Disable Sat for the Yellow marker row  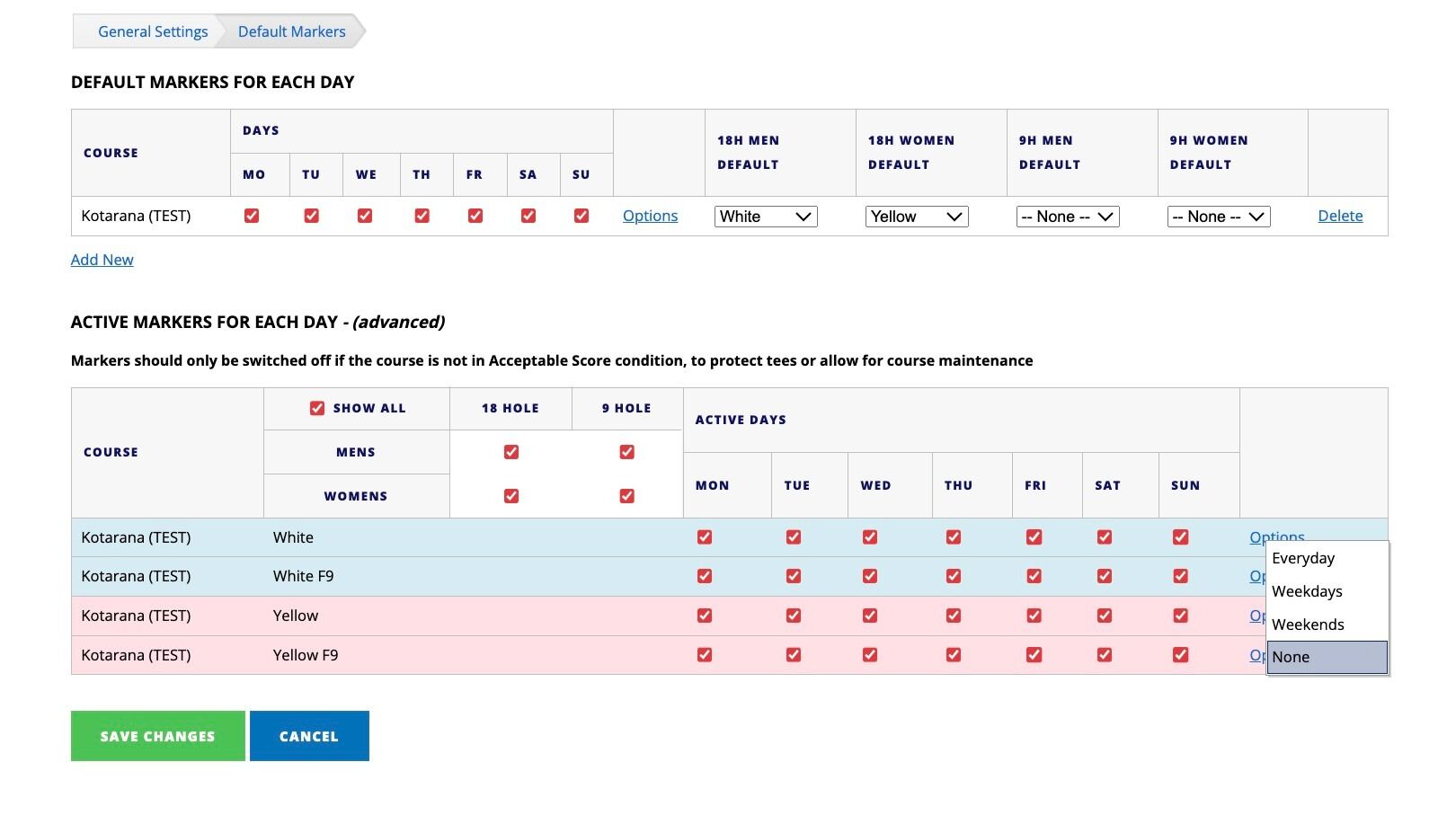[x=1105, y=616]
